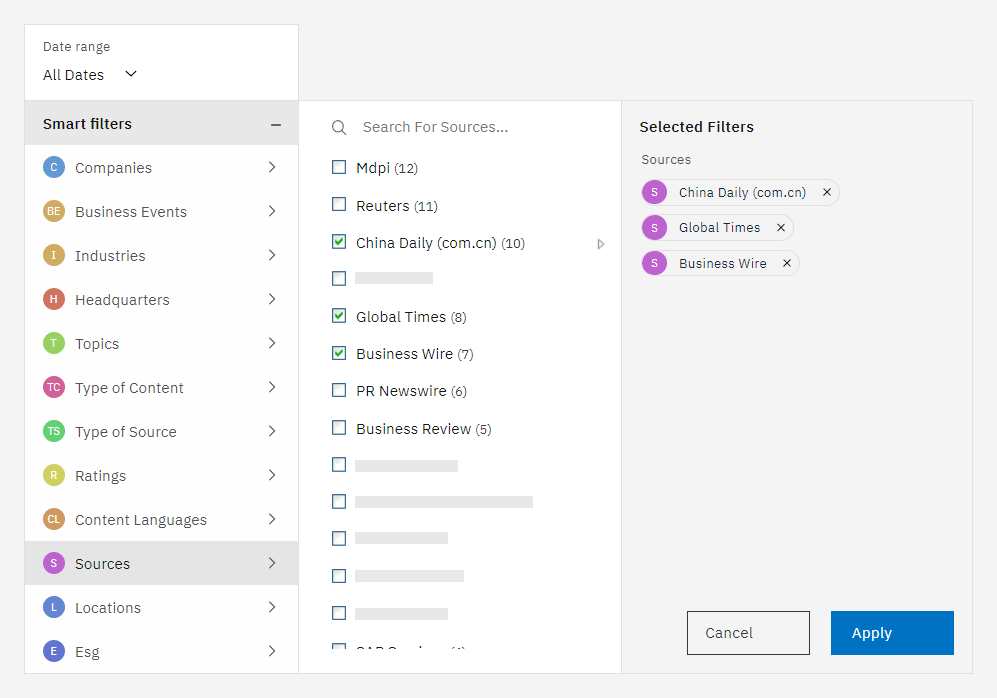Image resolution: width=997 pixels, height=698 pixels.
Task: Click the Locations 'L' circle icon
Action: click(x=54, y=607)
